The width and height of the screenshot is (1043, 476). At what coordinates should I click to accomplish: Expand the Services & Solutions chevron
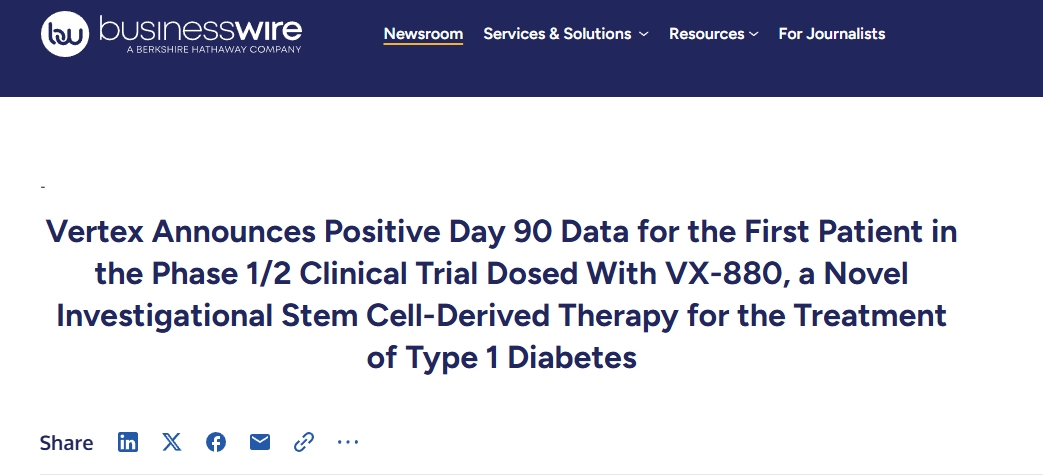pos(644,35)
